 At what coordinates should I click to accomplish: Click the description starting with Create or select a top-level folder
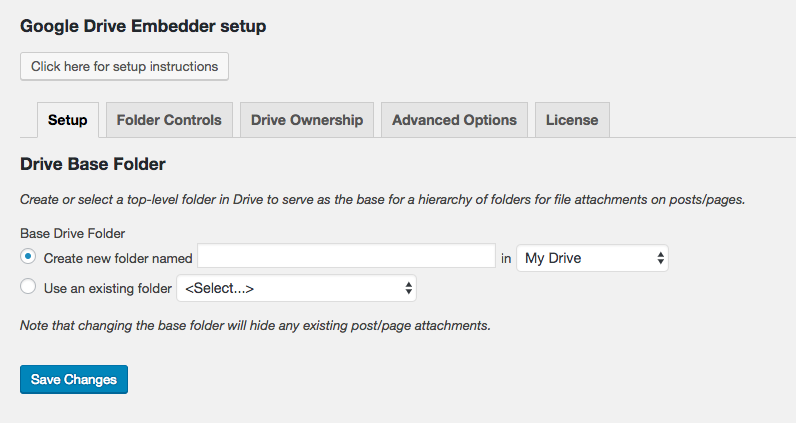point(383,200)
